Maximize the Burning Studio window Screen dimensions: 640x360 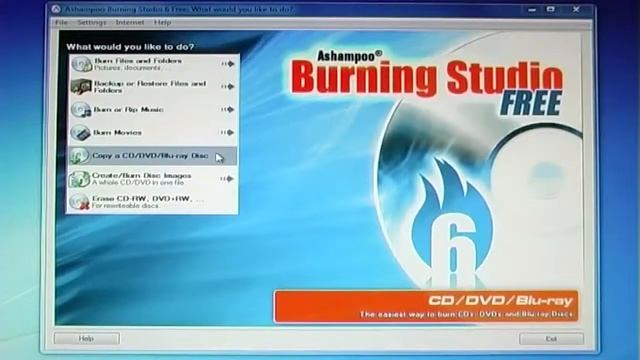click(x=551, y=9)
